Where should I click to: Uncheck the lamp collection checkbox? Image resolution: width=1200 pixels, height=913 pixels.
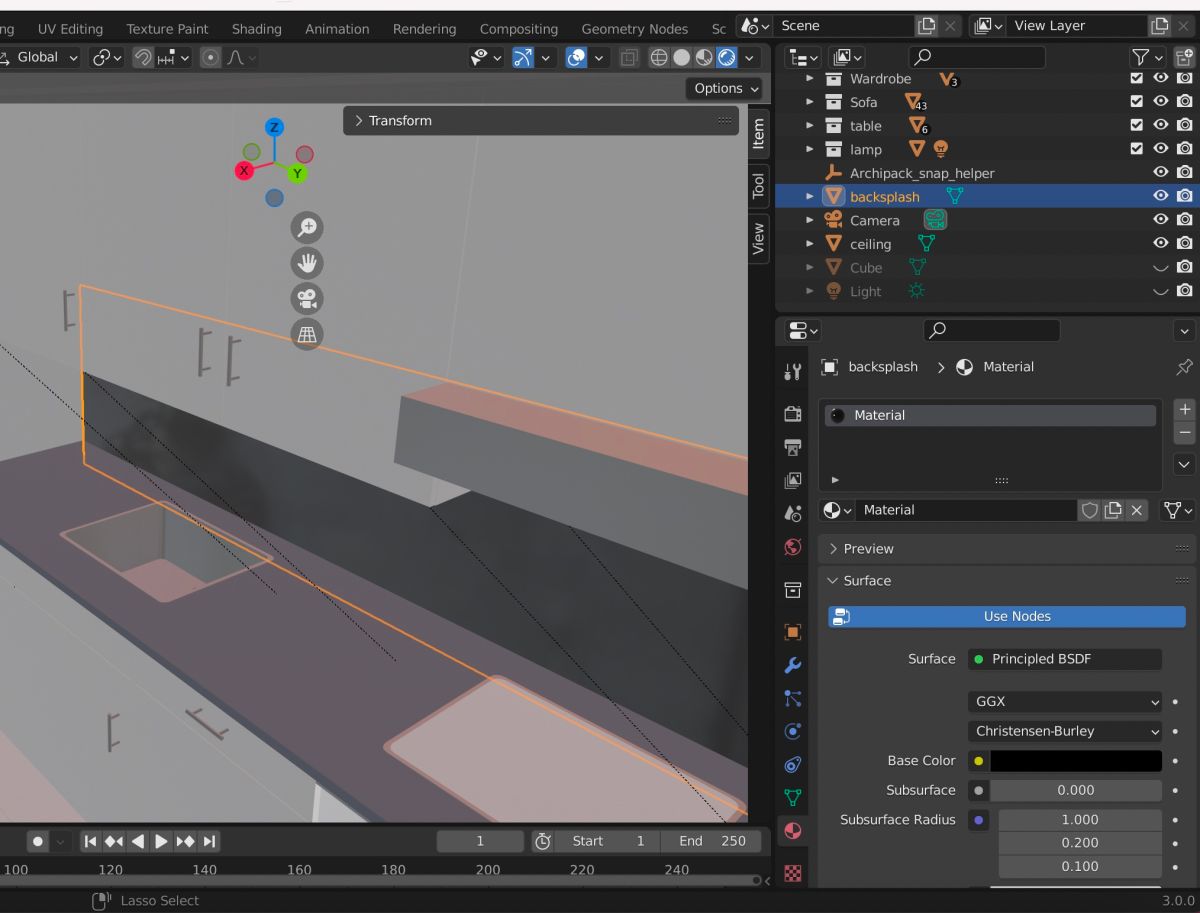[1136, 148]
